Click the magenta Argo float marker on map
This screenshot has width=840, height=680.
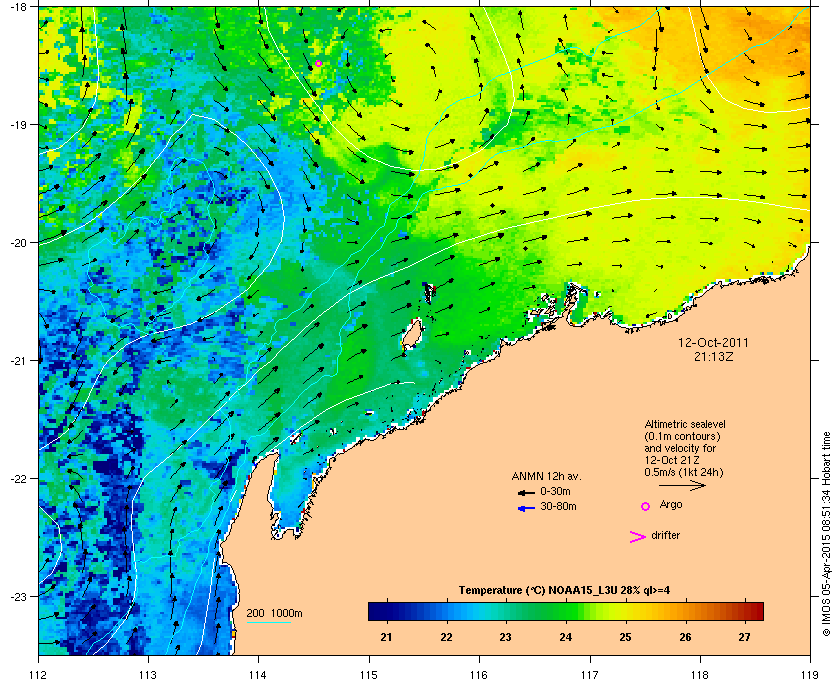click(318, 63)
